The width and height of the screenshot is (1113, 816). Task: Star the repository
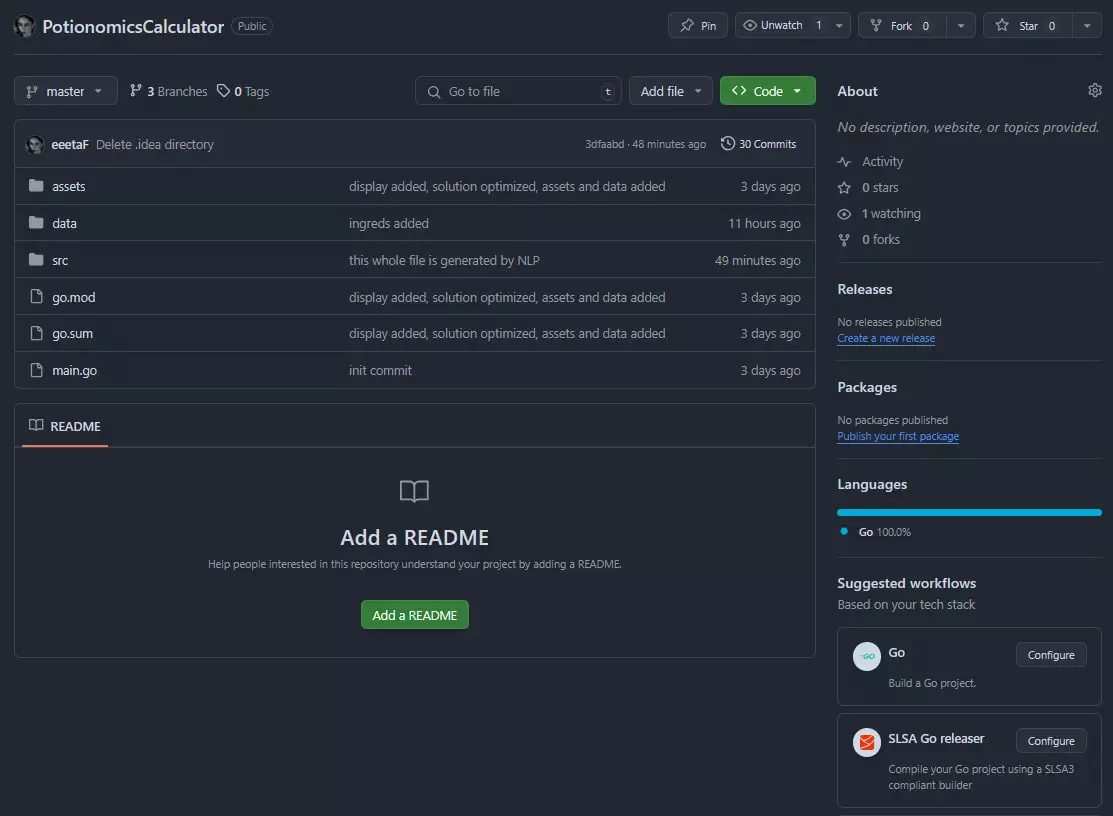click(1028, 26)
